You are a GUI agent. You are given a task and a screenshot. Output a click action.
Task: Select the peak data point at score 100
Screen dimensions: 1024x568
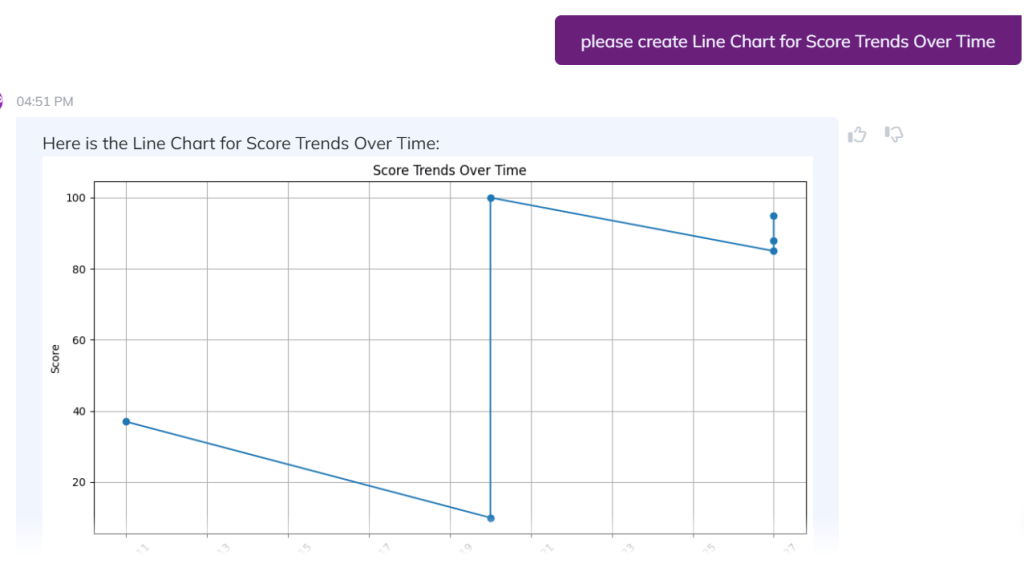click(x=490, y=198)
